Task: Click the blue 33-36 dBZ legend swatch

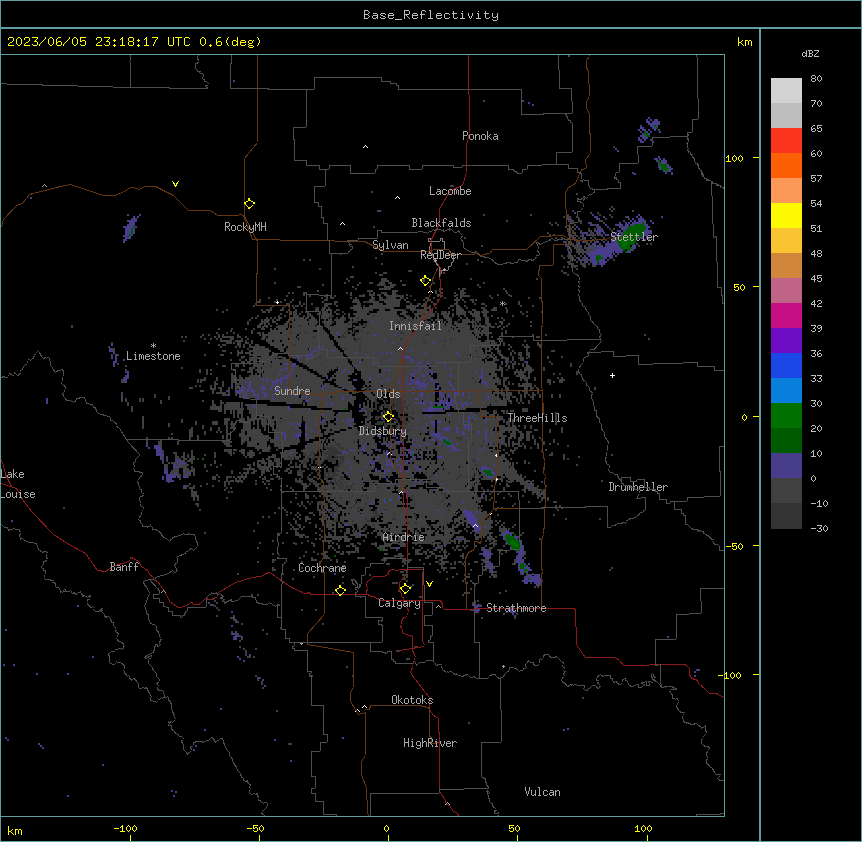Action: point(786,365)
